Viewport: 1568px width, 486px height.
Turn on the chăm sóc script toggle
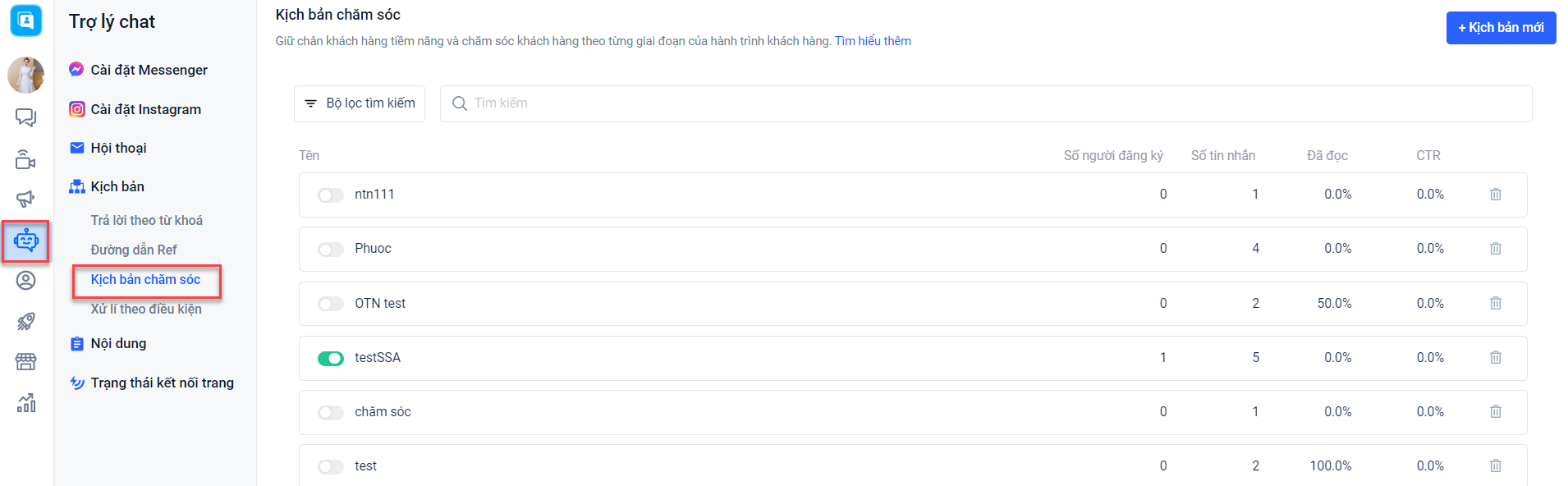click(x=331, y=413)
